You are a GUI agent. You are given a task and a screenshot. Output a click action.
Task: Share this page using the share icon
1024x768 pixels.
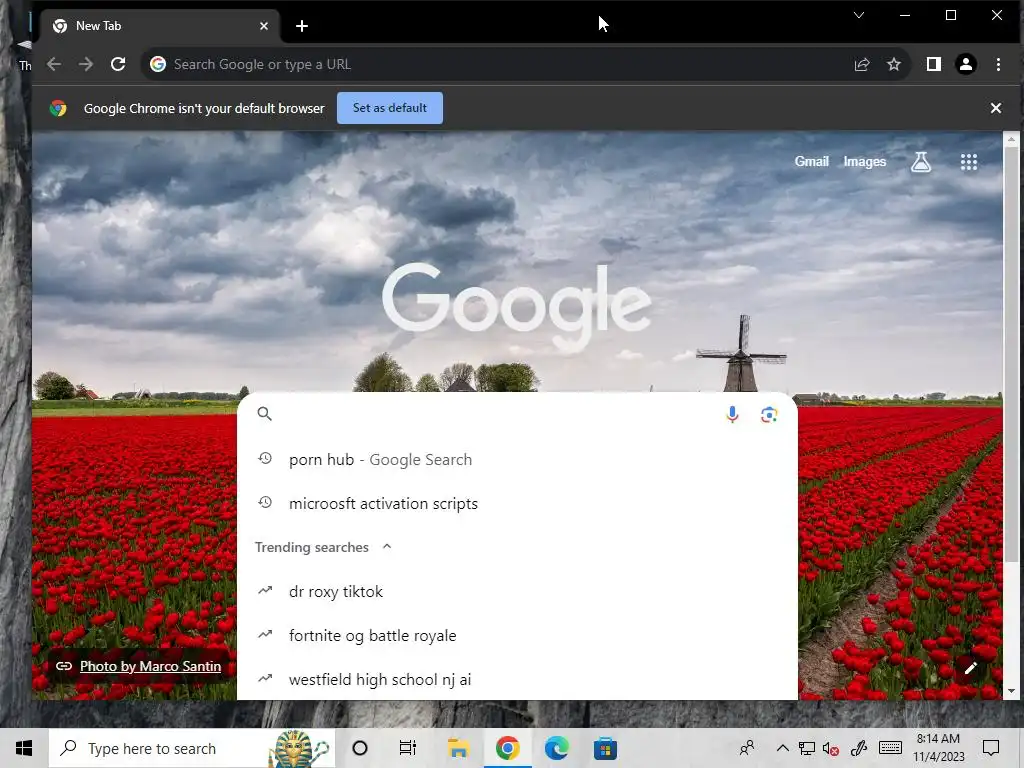pyautogui.click(x=862, y=64)
